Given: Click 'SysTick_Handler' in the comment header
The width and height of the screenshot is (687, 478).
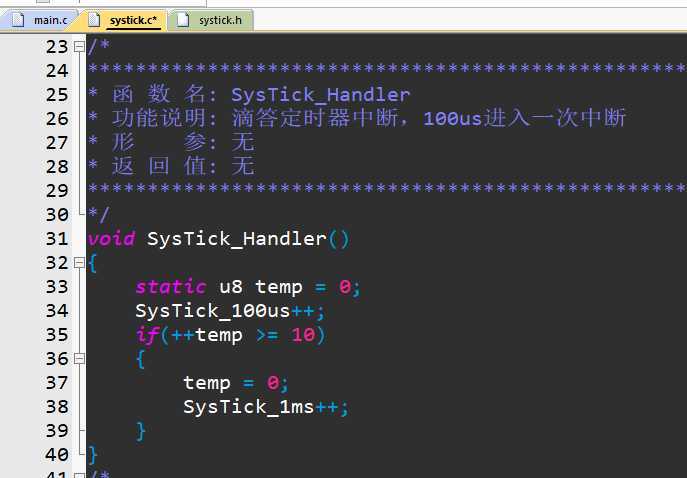Looking at the screenshot, I should (x=321, y=95).
